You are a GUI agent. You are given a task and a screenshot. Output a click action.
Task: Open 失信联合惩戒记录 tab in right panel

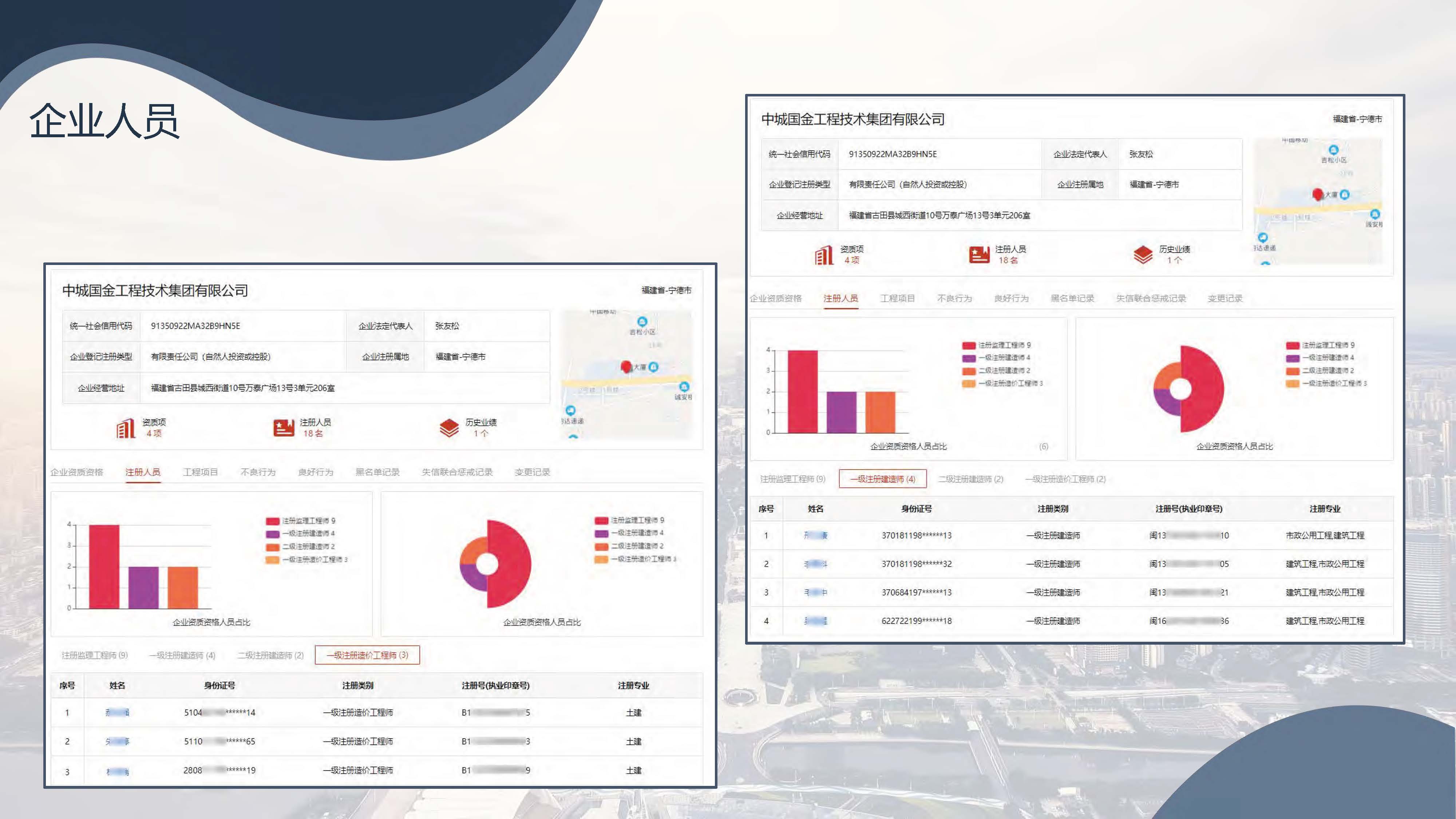(x=1151, y=298)
